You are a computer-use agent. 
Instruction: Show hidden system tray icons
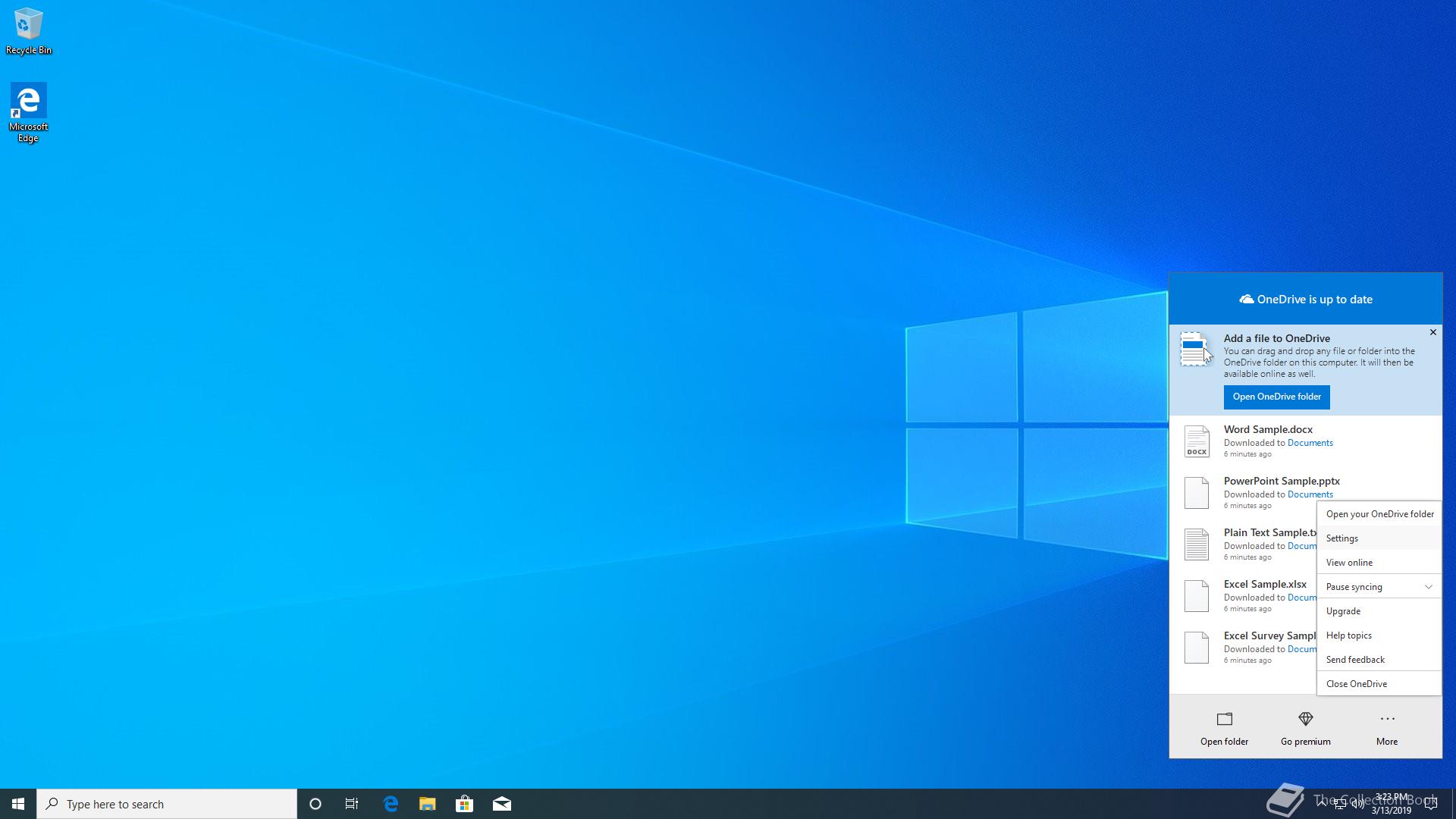(x=1323, y=804)
